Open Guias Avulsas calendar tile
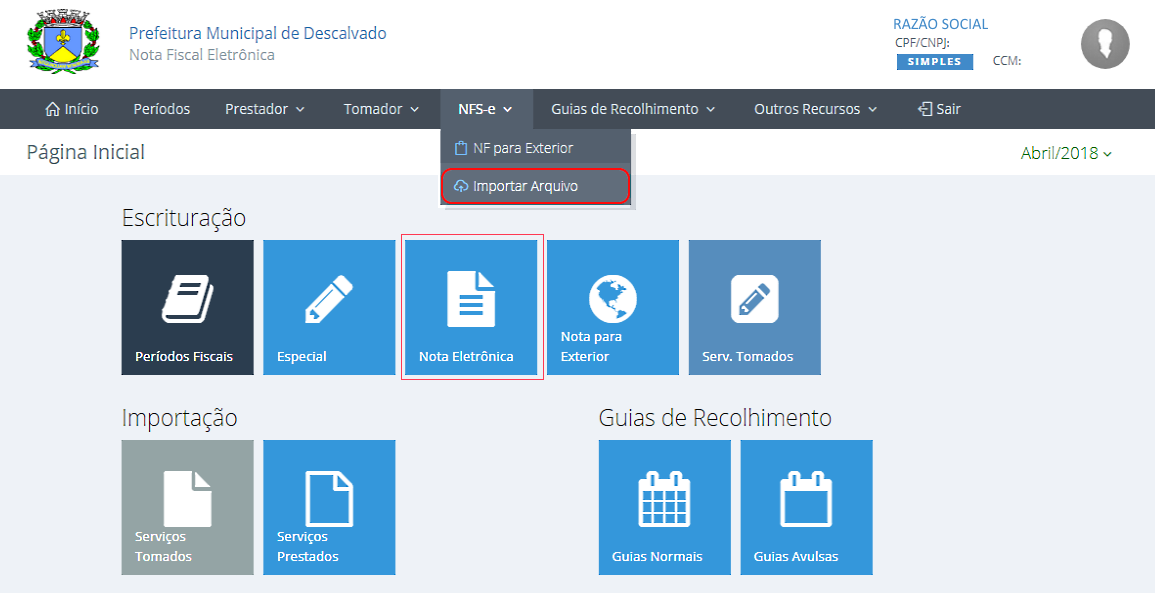The height and width of the screenshot is (593, 1155). (806, 507)
